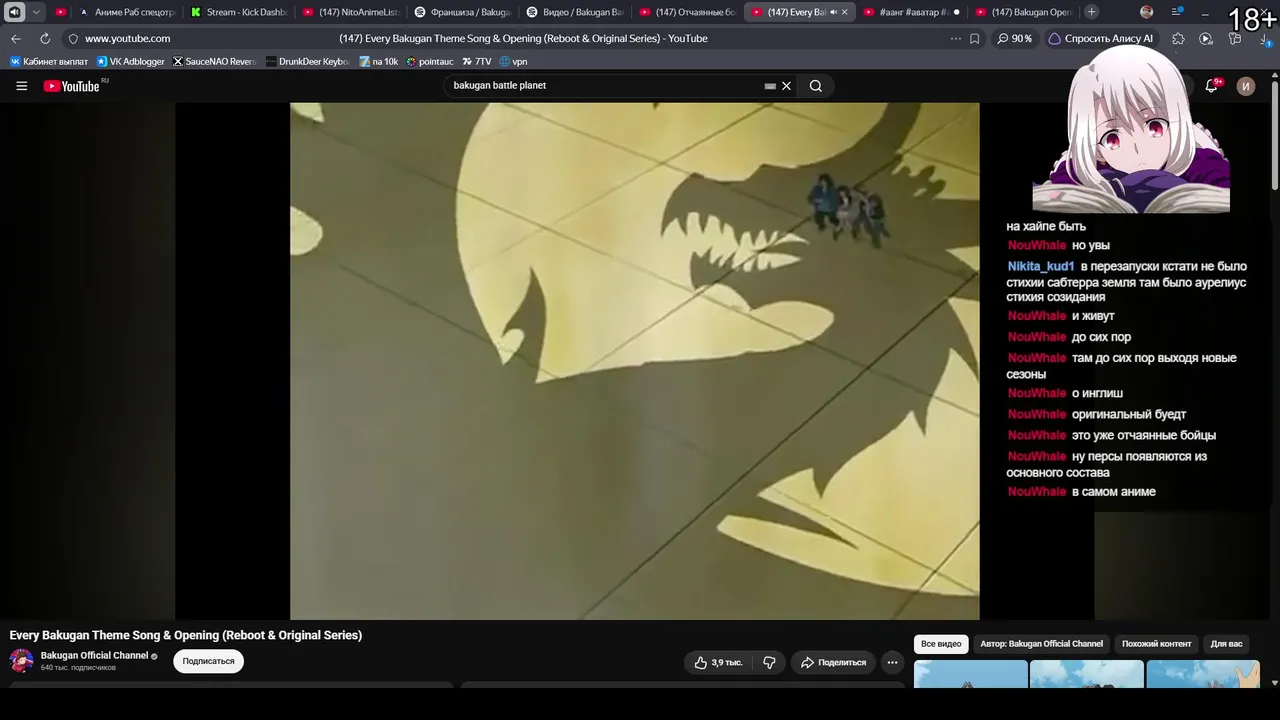
Task: Select the Для вас filter chip
Action: coord(1226,644)
